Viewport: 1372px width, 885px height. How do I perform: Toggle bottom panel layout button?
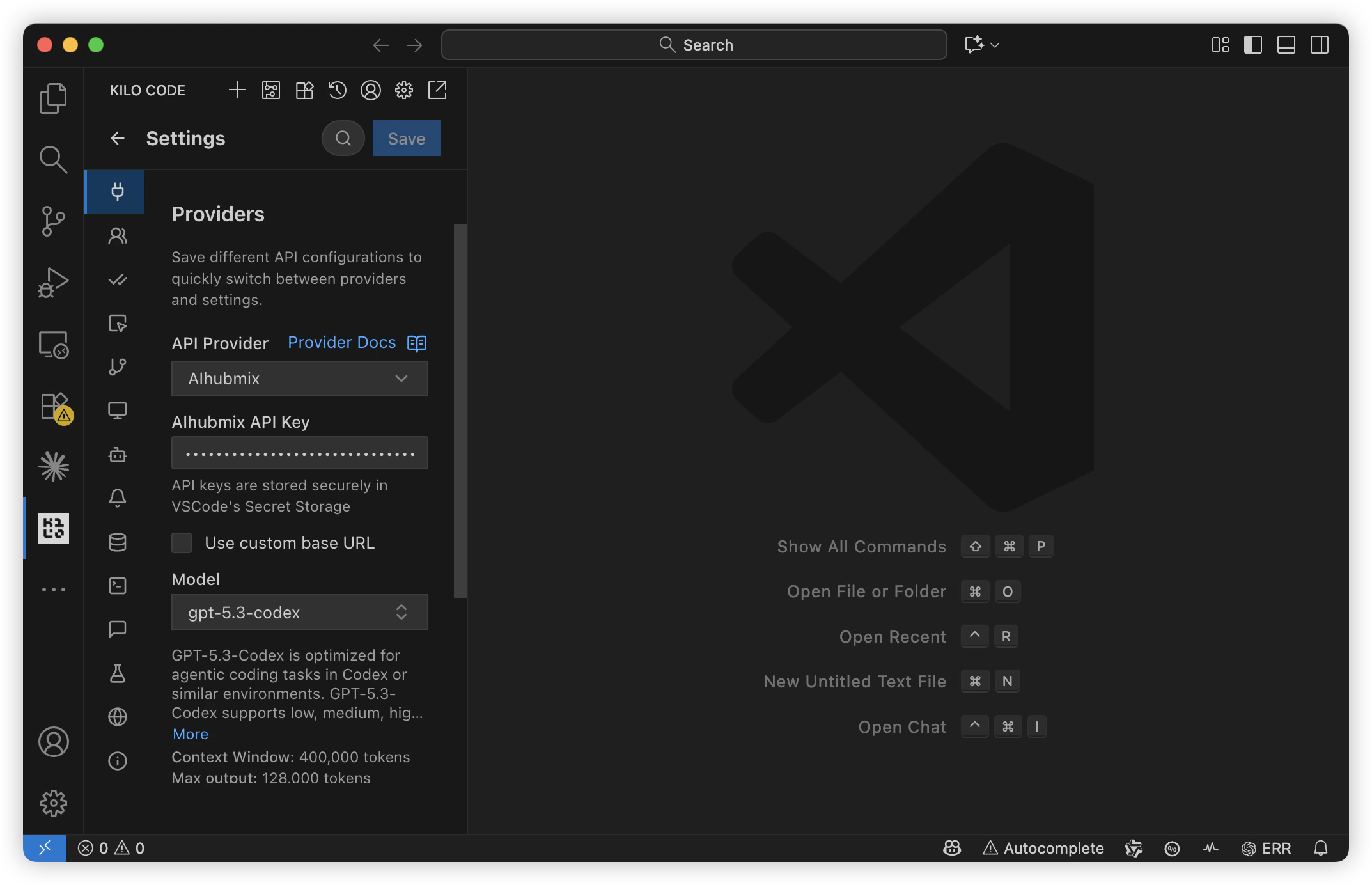coord(1286,45)
